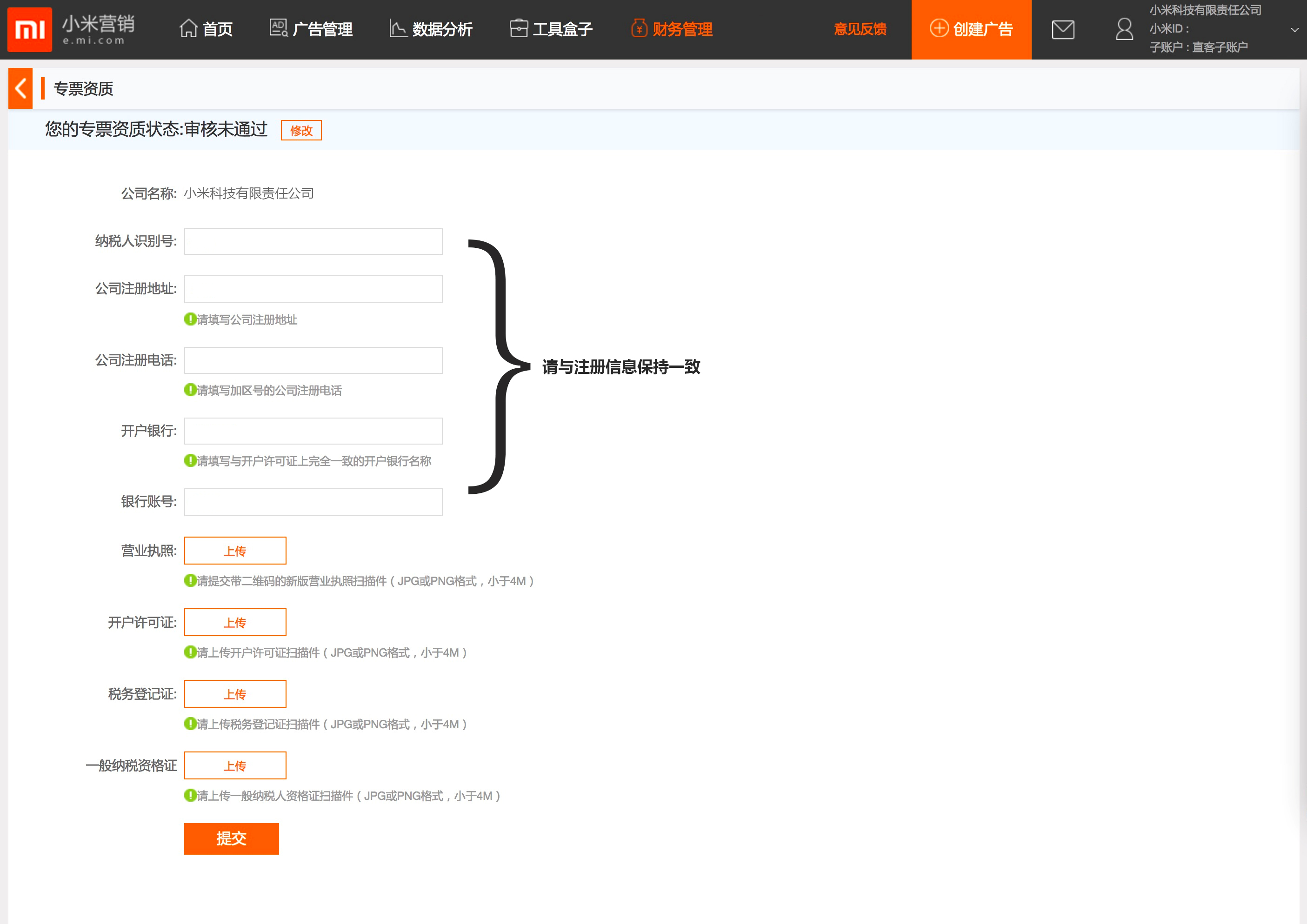Click the 意见反馈 feedback link
This screenshot has height=924, width=1307.
[860, 29]
